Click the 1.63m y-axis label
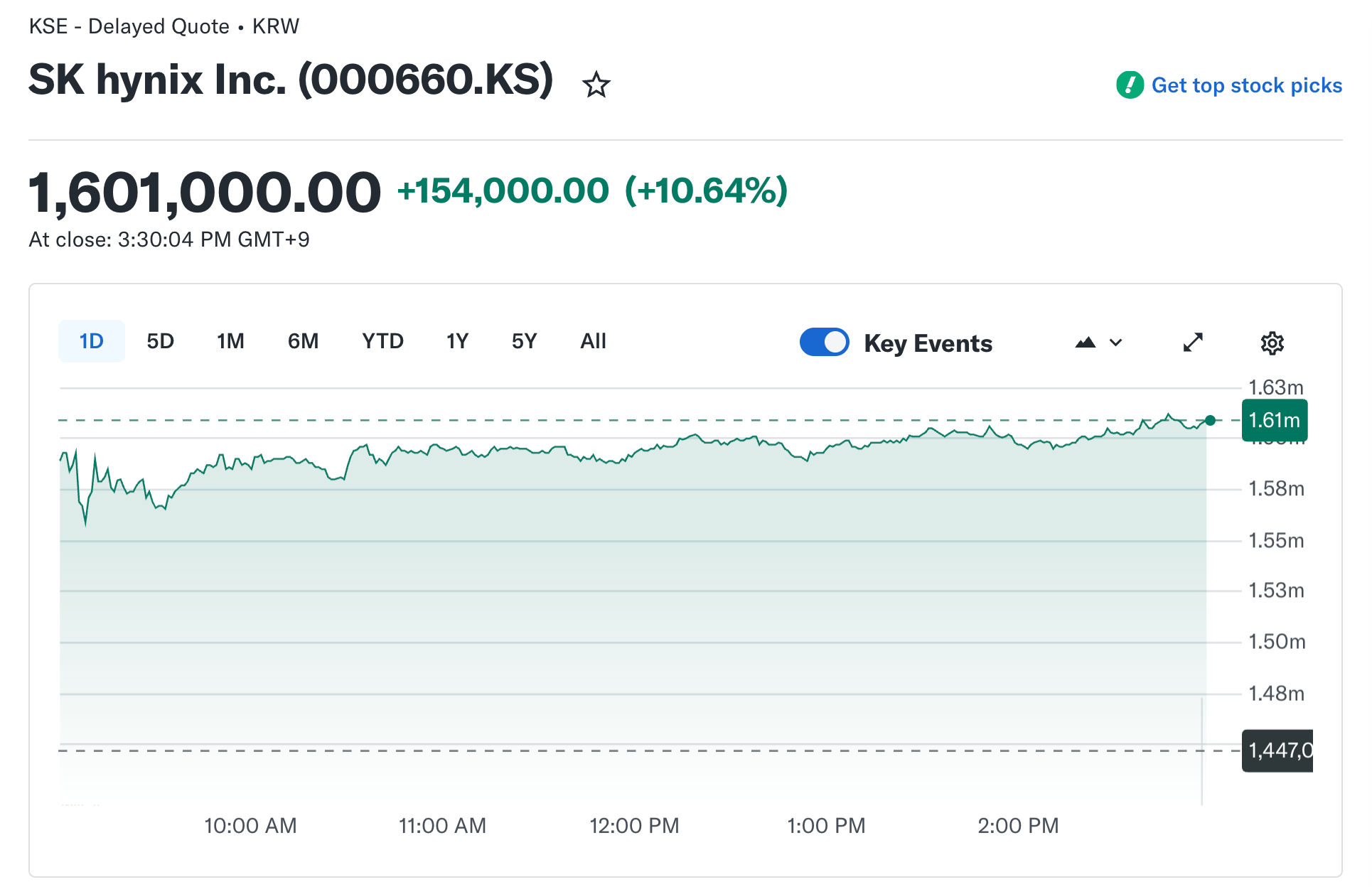Viewport: 1372px width, 887px height. (1276, 387)
